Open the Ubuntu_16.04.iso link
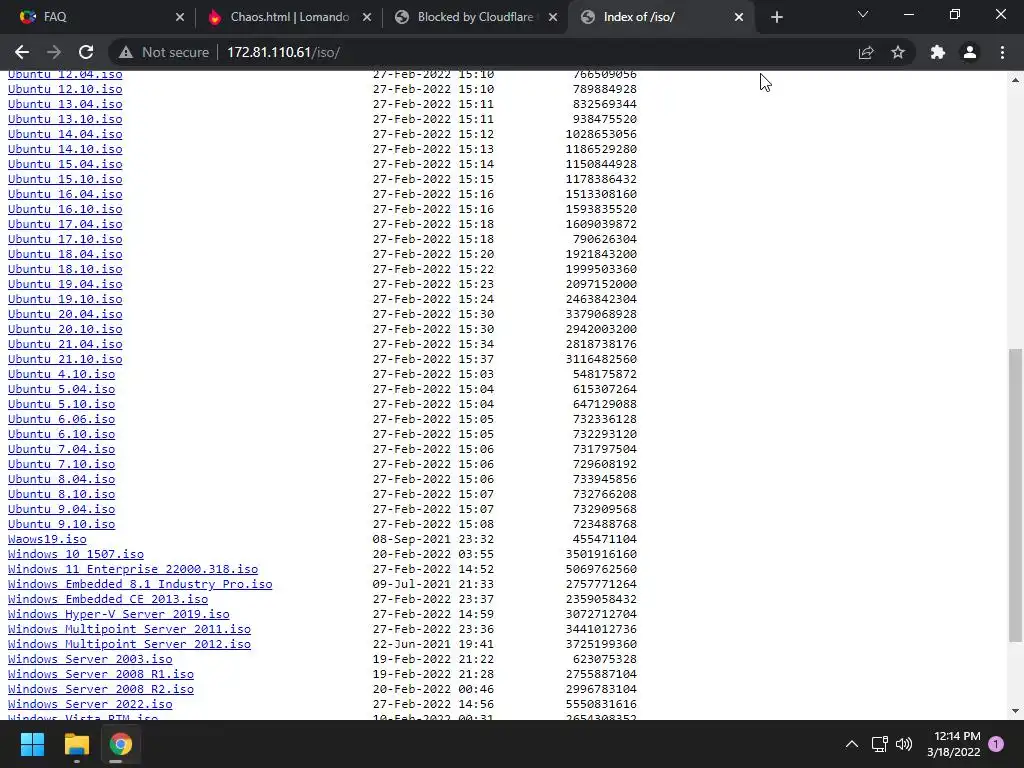 (65, 194)
